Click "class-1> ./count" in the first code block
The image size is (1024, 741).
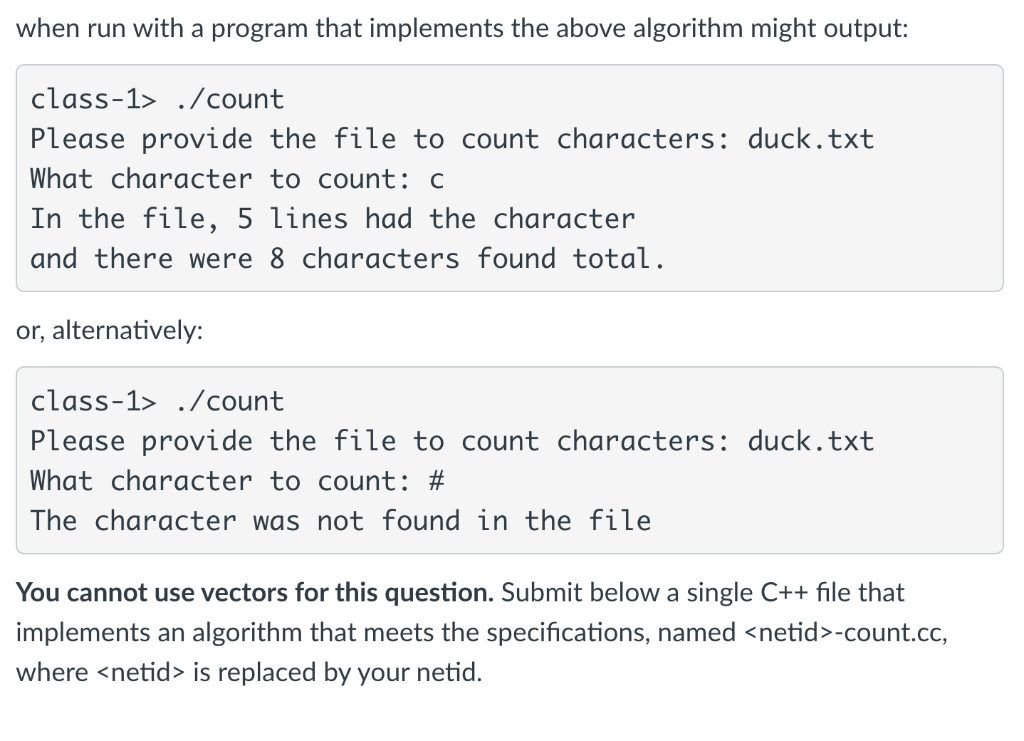pos(157,99)
